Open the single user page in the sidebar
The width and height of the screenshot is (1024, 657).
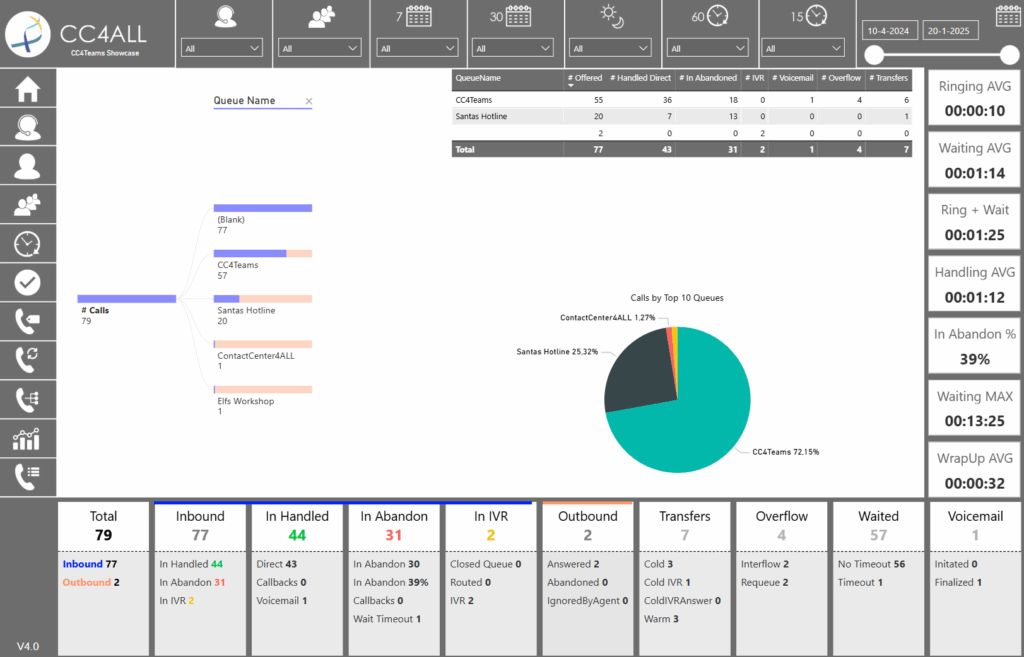(x=28, y=166)
